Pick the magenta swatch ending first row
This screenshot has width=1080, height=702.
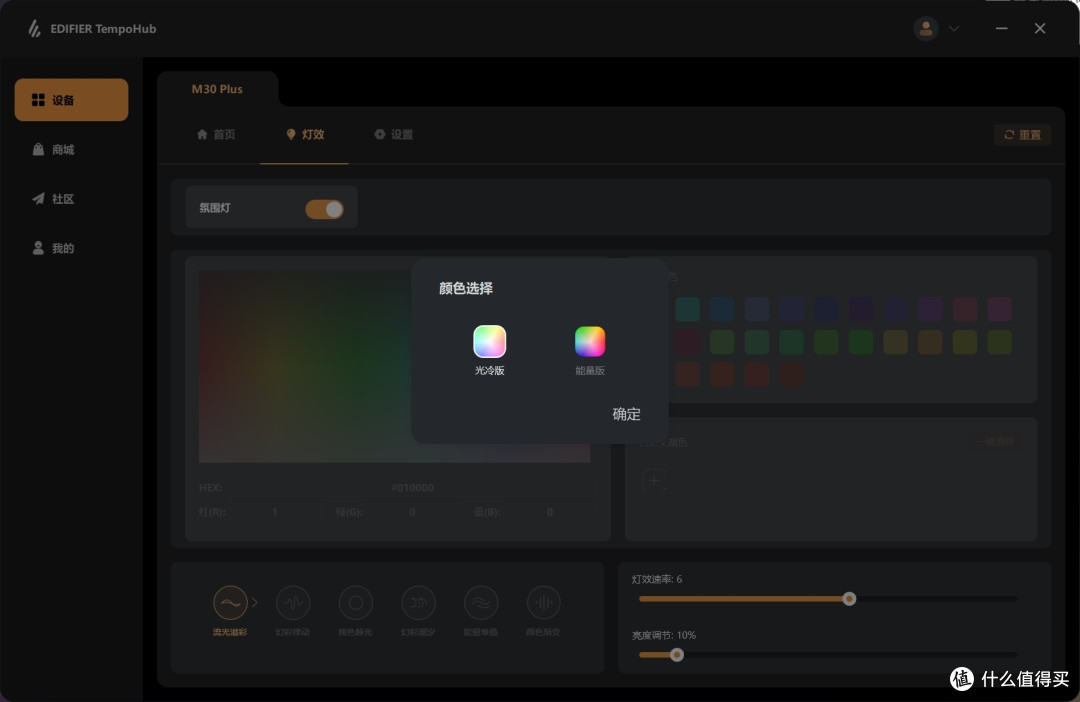click(x=999, y=309)
